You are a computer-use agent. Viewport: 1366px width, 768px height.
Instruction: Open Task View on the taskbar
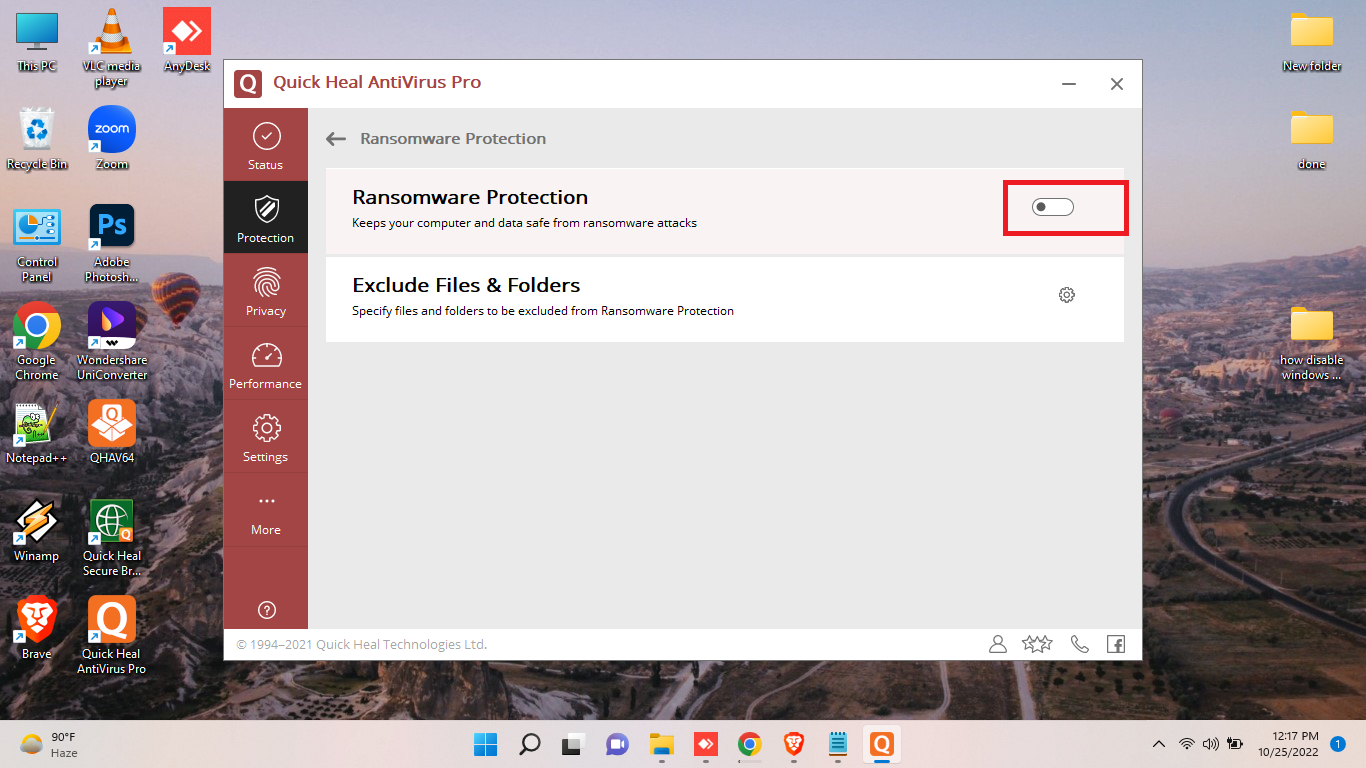[573, 744]
